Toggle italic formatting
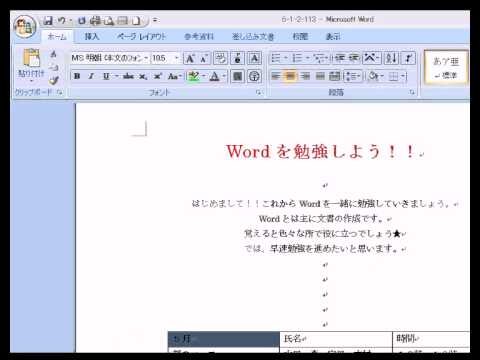Viewport: 480px width, 360px height. 91,76
